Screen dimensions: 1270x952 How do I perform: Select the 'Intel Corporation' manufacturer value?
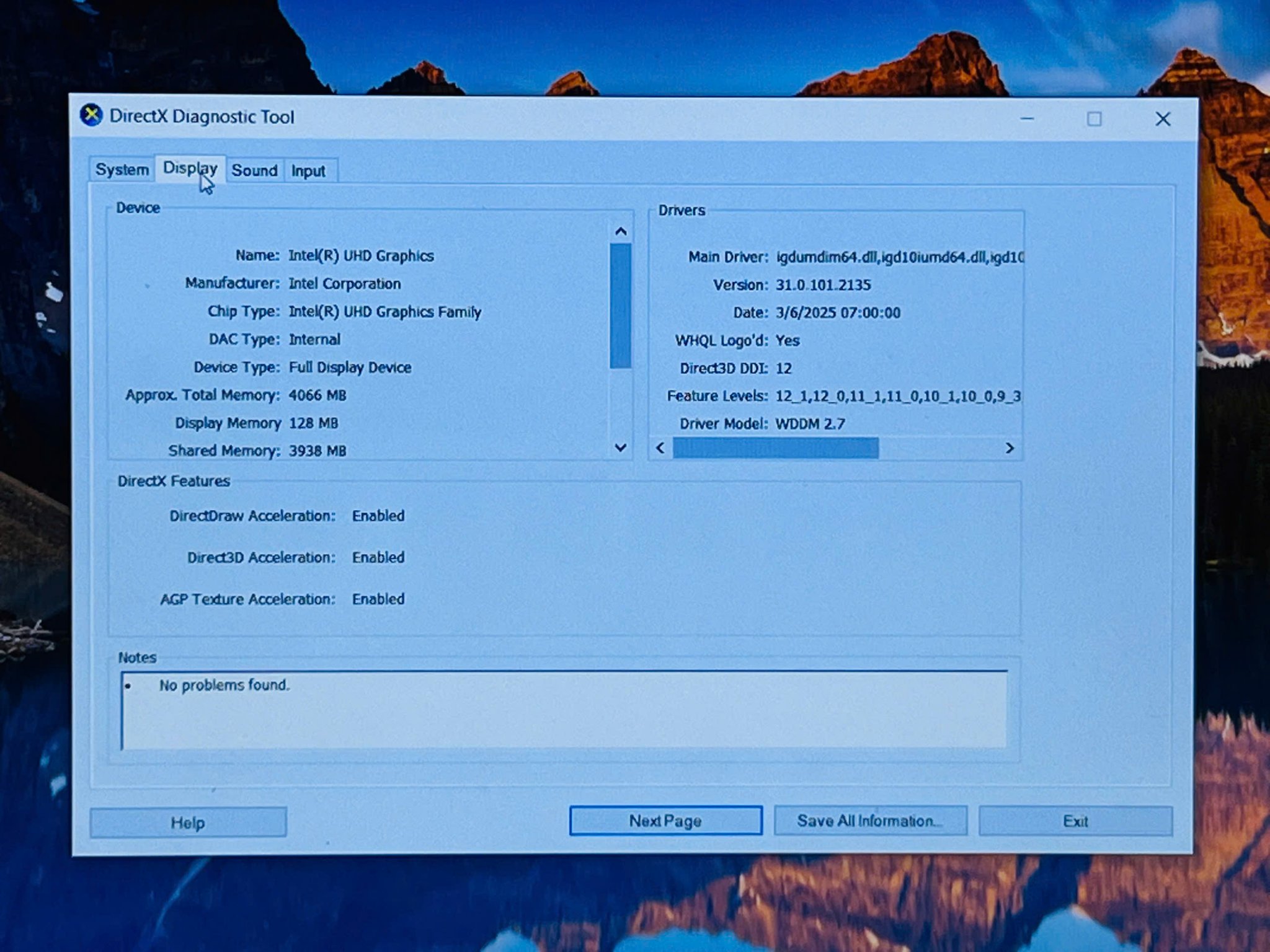(x=345, y=284)
